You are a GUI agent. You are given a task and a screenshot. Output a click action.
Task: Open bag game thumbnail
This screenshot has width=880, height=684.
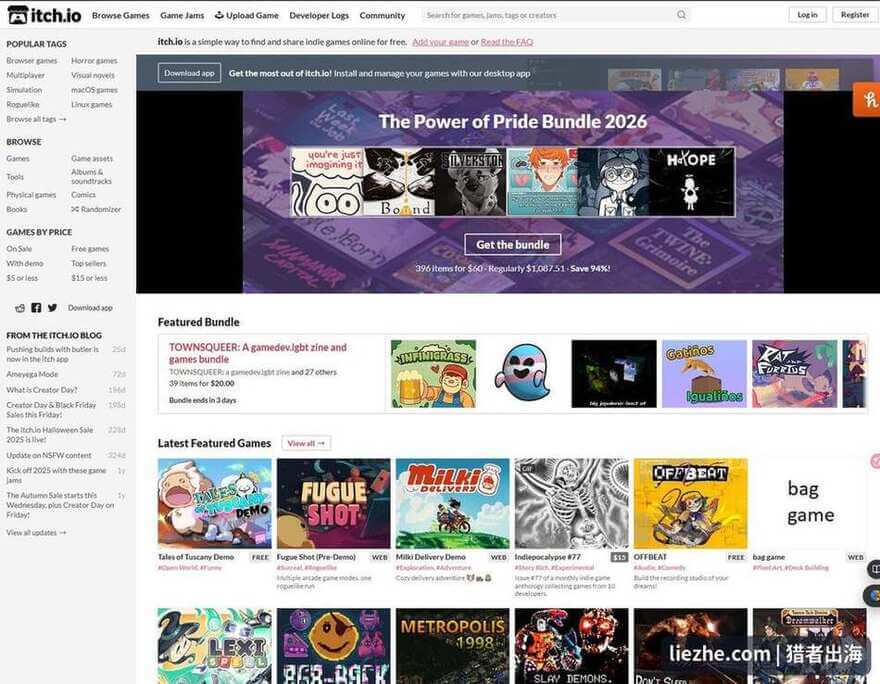(x=809, y=503)
